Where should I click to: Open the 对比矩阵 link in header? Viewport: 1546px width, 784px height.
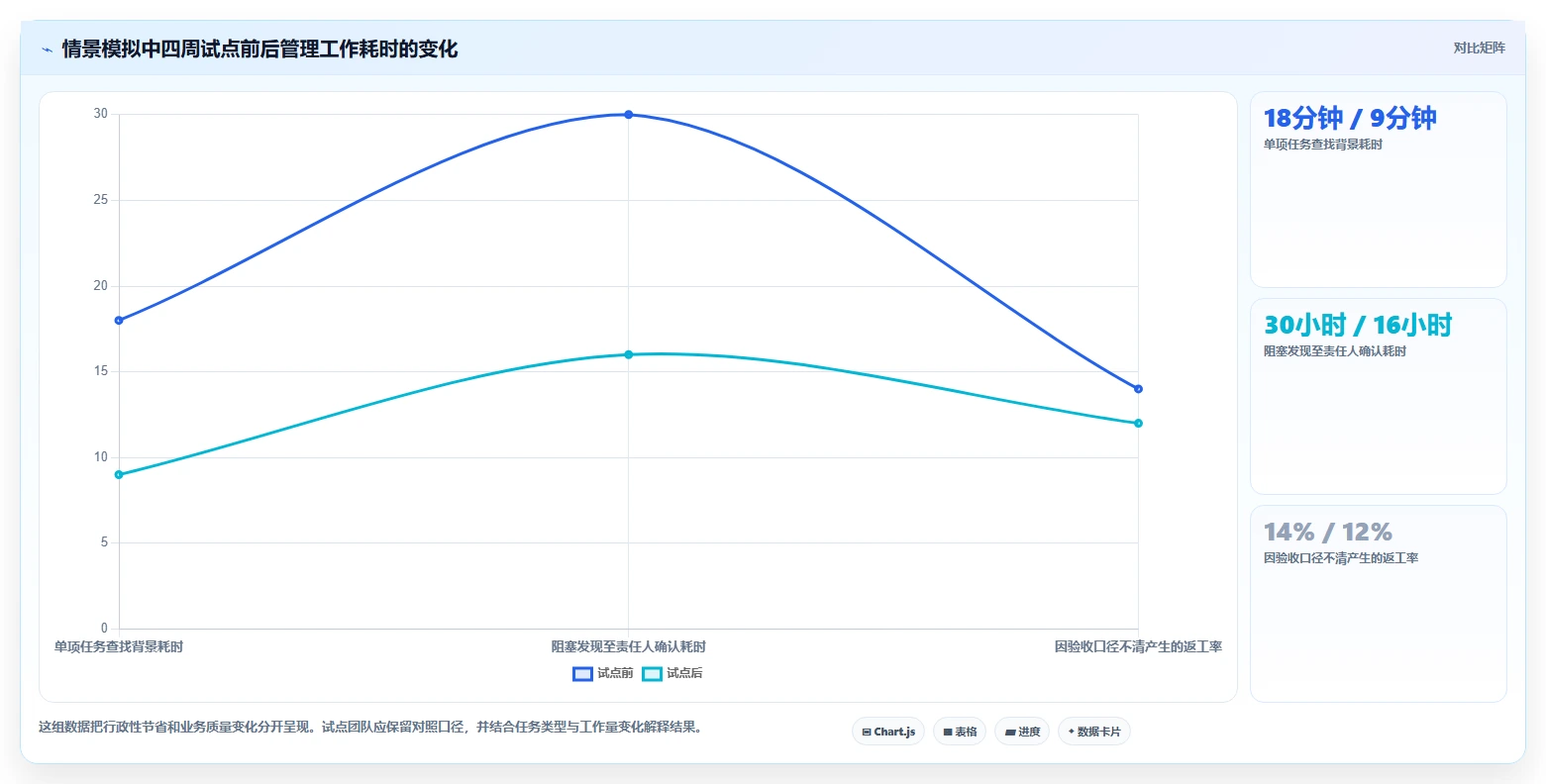pos(1479,49)
